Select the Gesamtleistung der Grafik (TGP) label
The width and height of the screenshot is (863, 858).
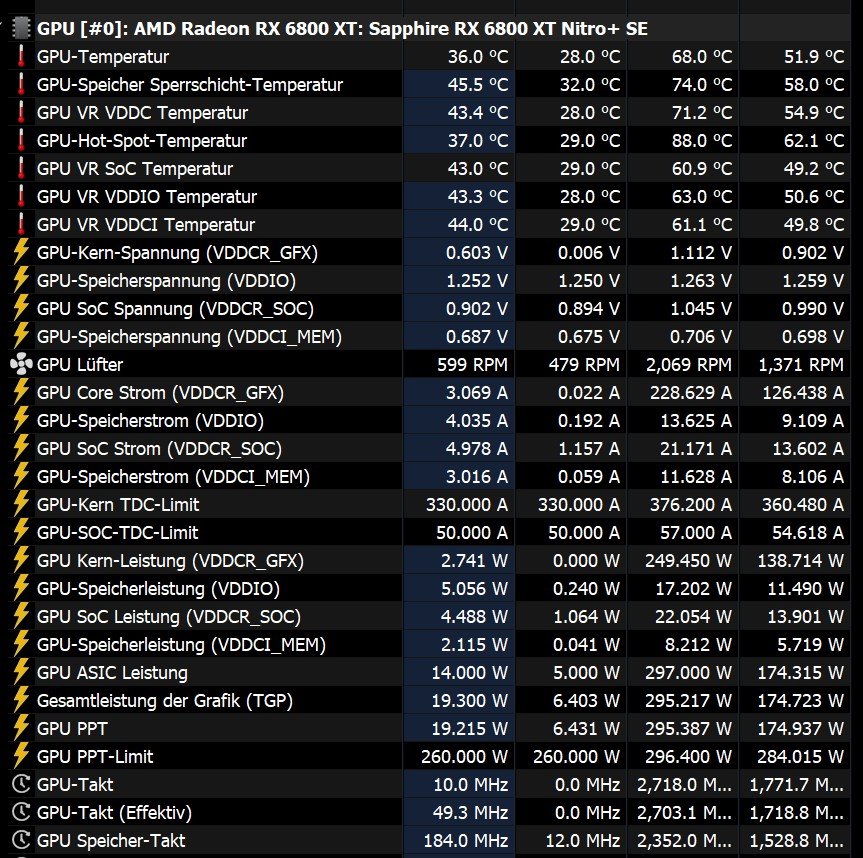[165, 701]
